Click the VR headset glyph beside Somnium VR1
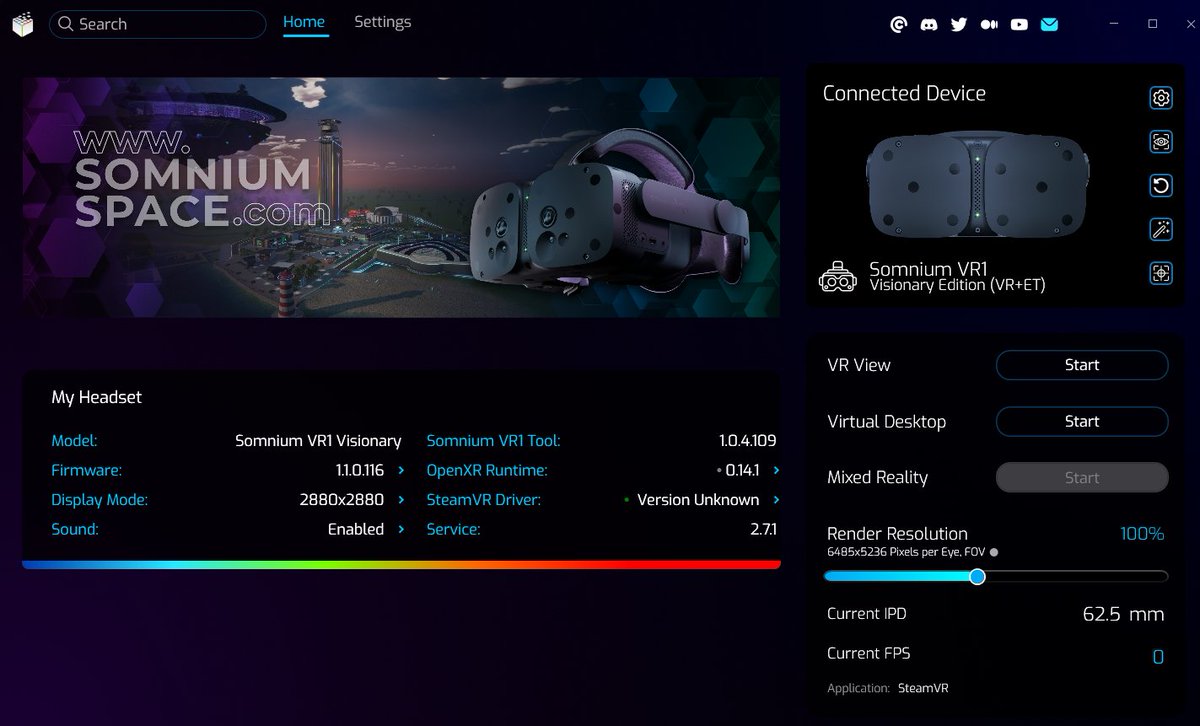Image resolution: width=1200 pixels, height=726 pixels. click(837, 277)
